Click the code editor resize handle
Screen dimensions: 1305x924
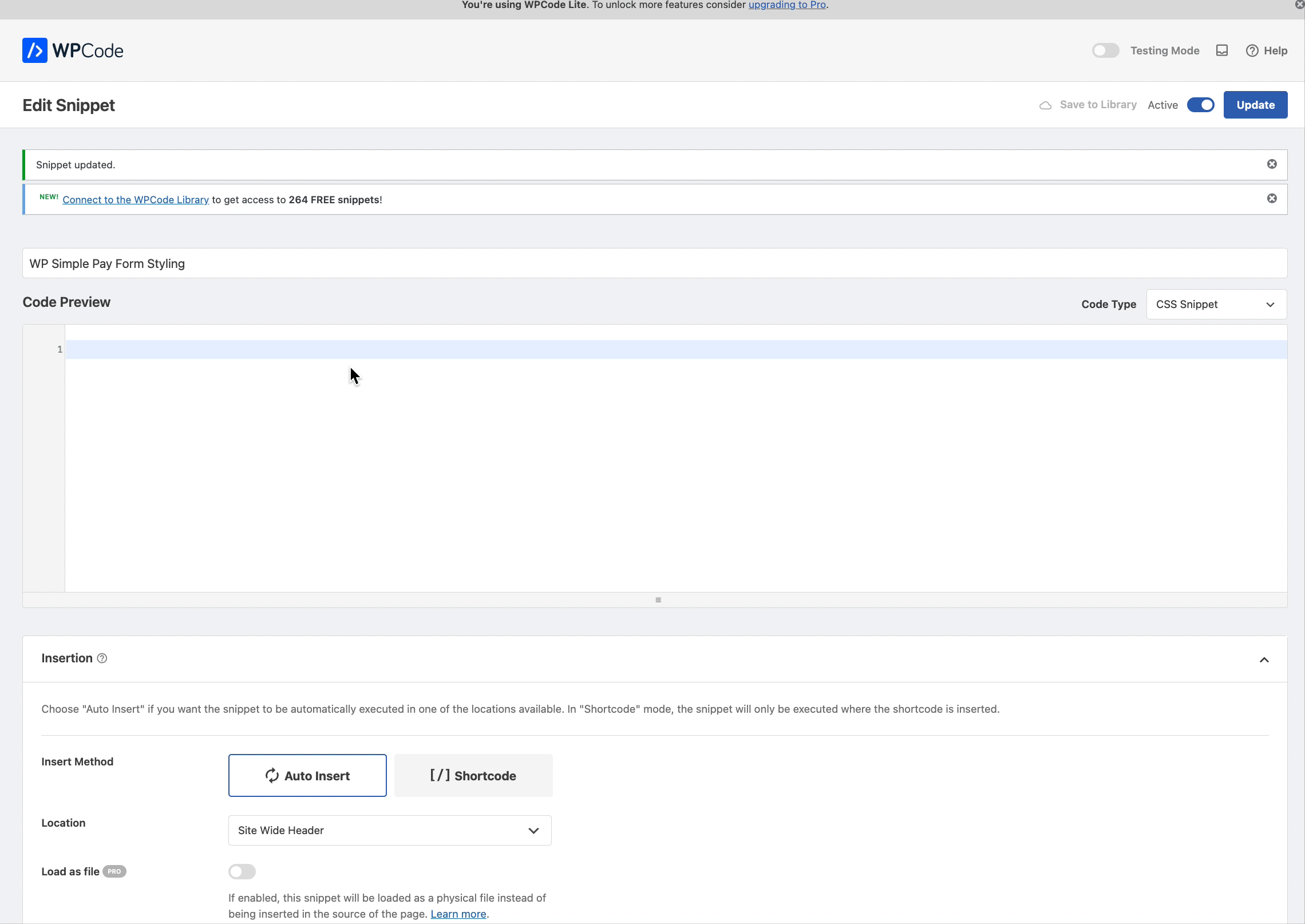pos(658,600)
